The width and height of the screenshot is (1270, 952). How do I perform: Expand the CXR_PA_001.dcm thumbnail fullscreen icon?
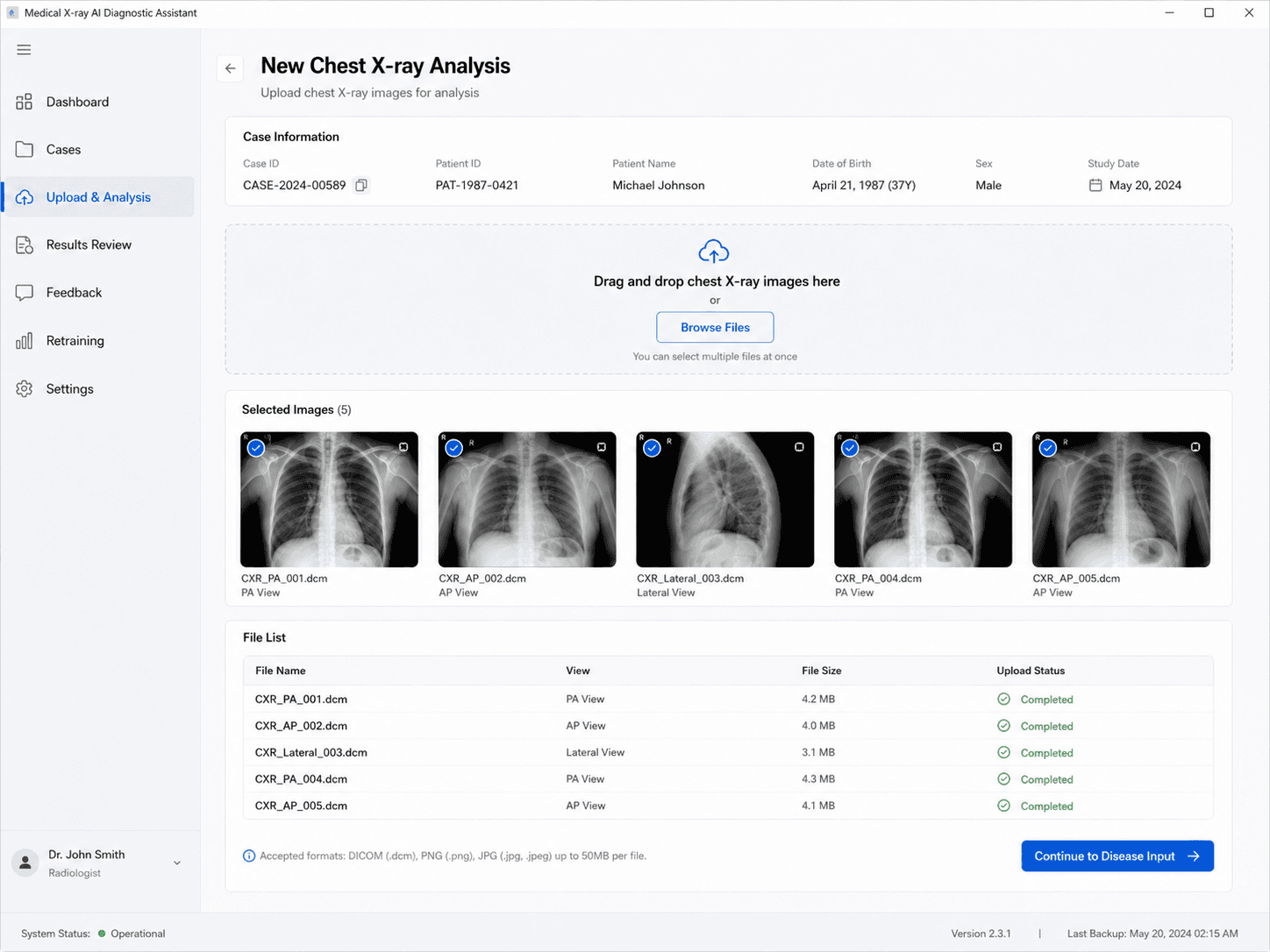point(403,447)
